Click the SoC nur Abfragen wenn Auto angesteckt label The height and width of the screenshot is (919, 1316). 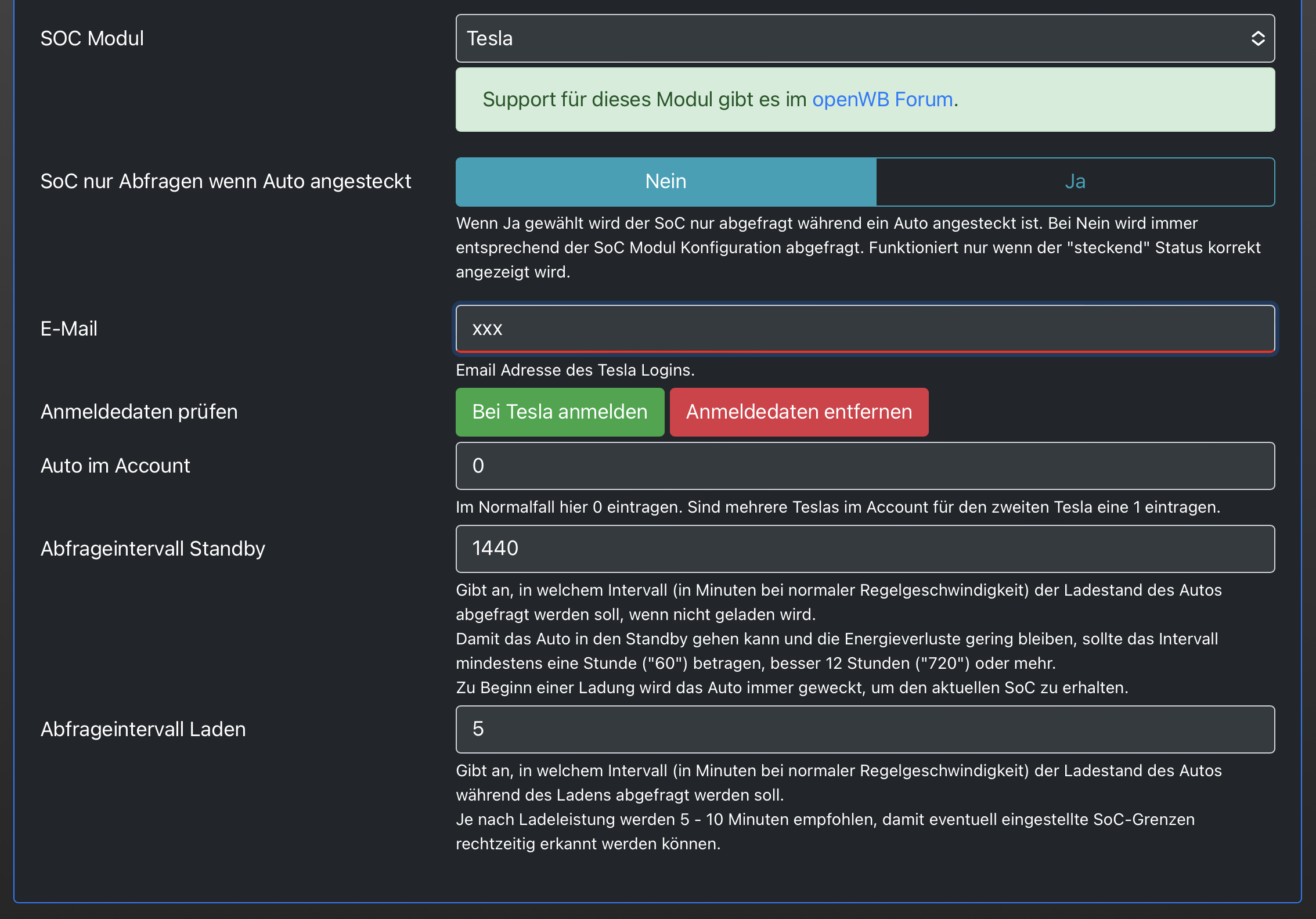click(225, 181)
